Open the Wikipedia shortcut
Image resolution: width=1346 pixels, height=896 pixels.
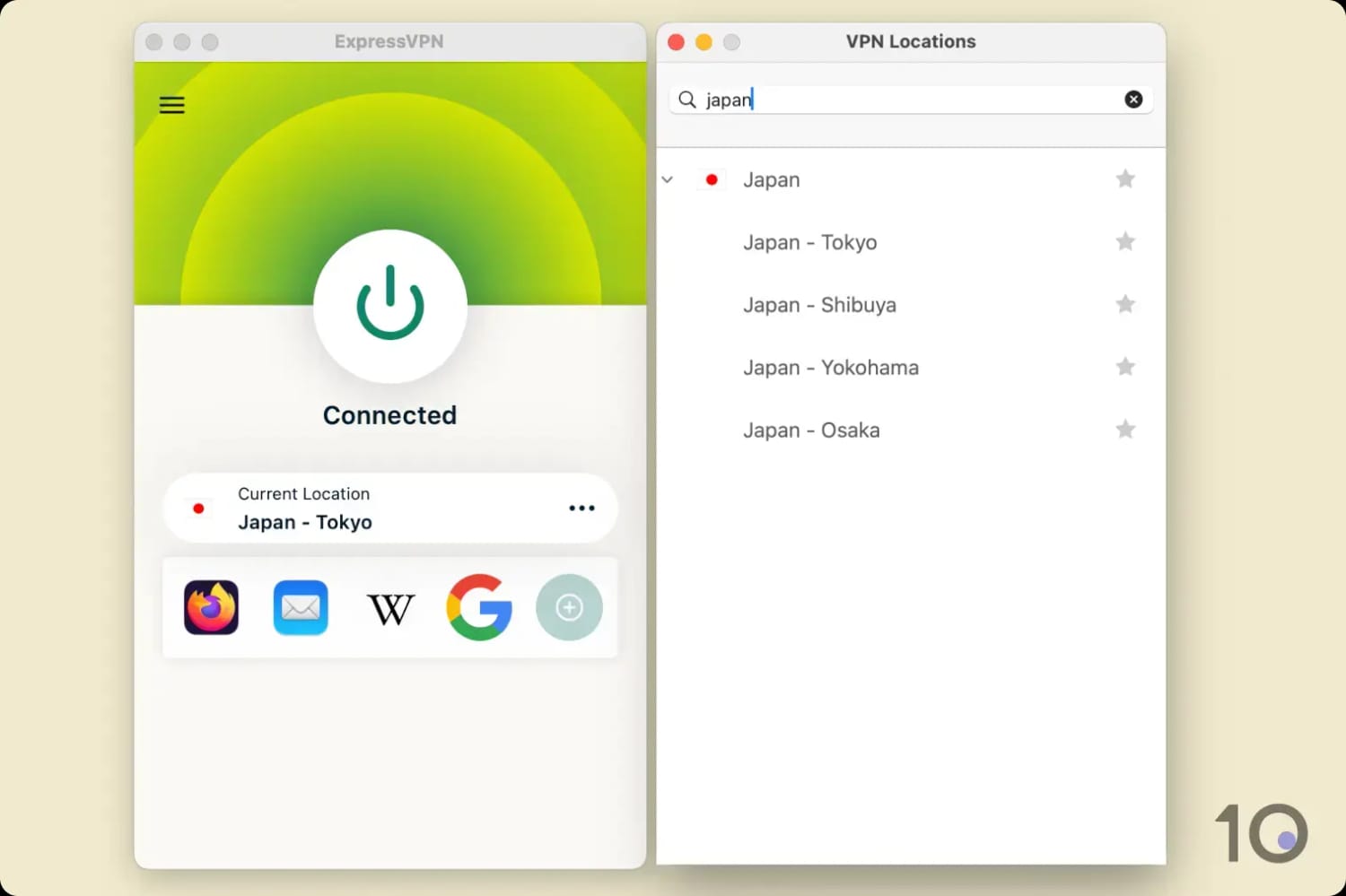390,609
